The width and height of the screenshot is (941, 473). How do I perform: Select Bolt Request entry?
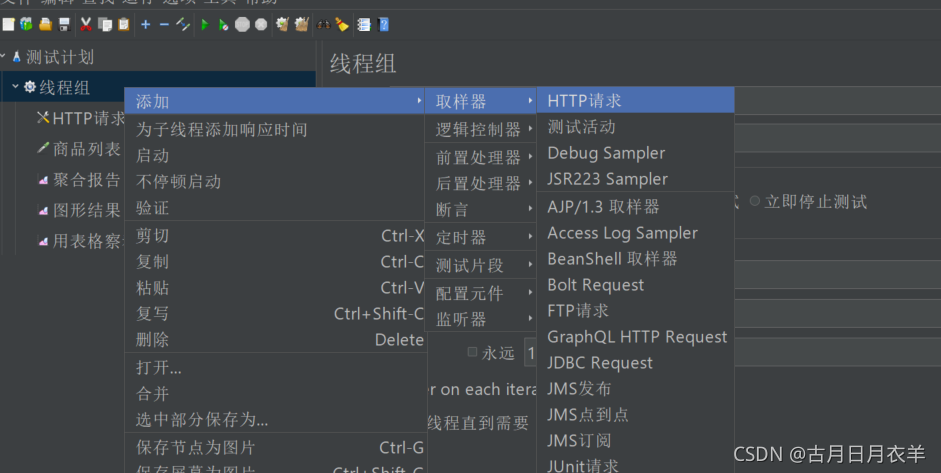point(636,285)
